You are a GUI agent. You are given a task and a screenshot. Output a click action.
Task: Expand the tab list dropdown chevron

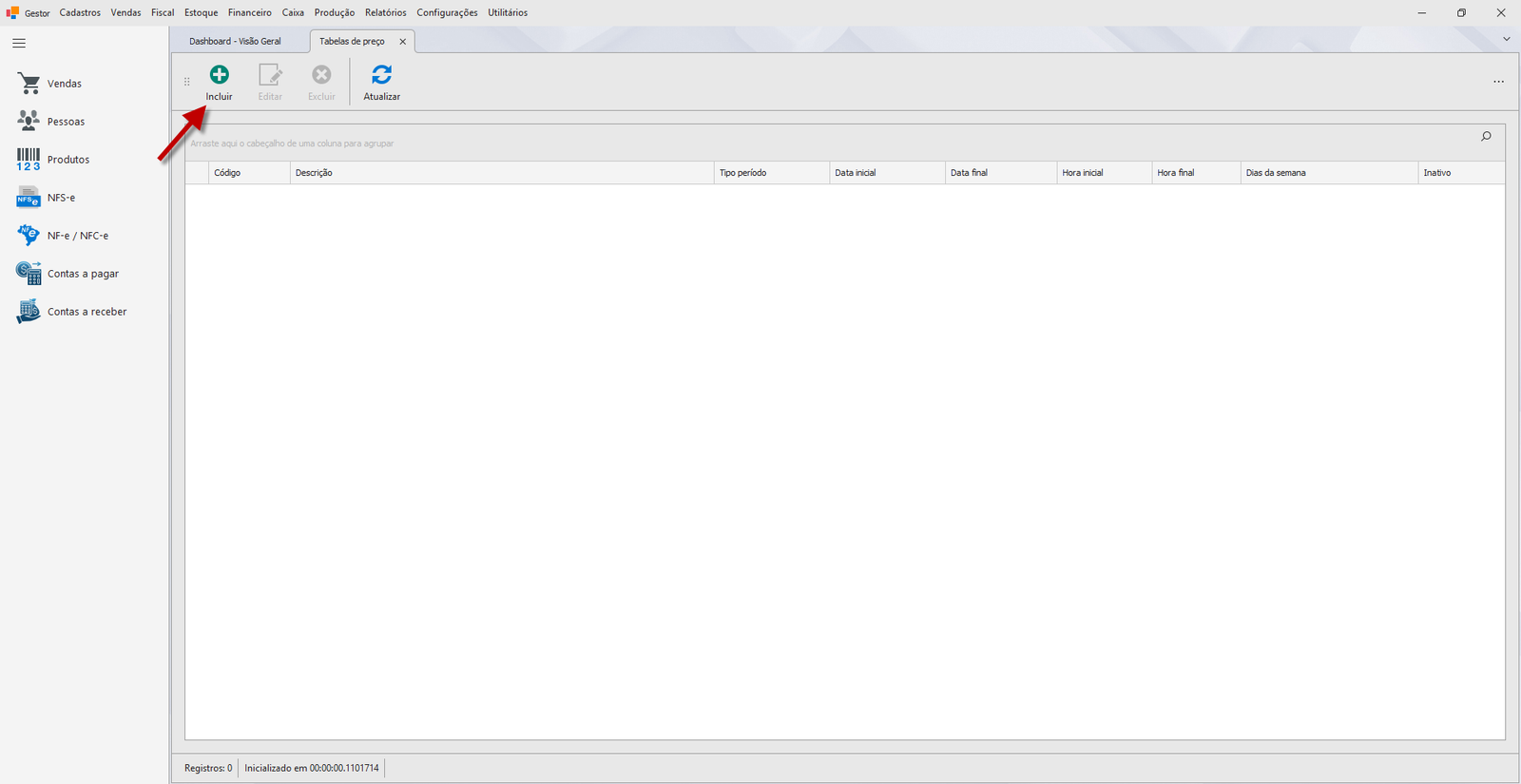(1507, 39)
